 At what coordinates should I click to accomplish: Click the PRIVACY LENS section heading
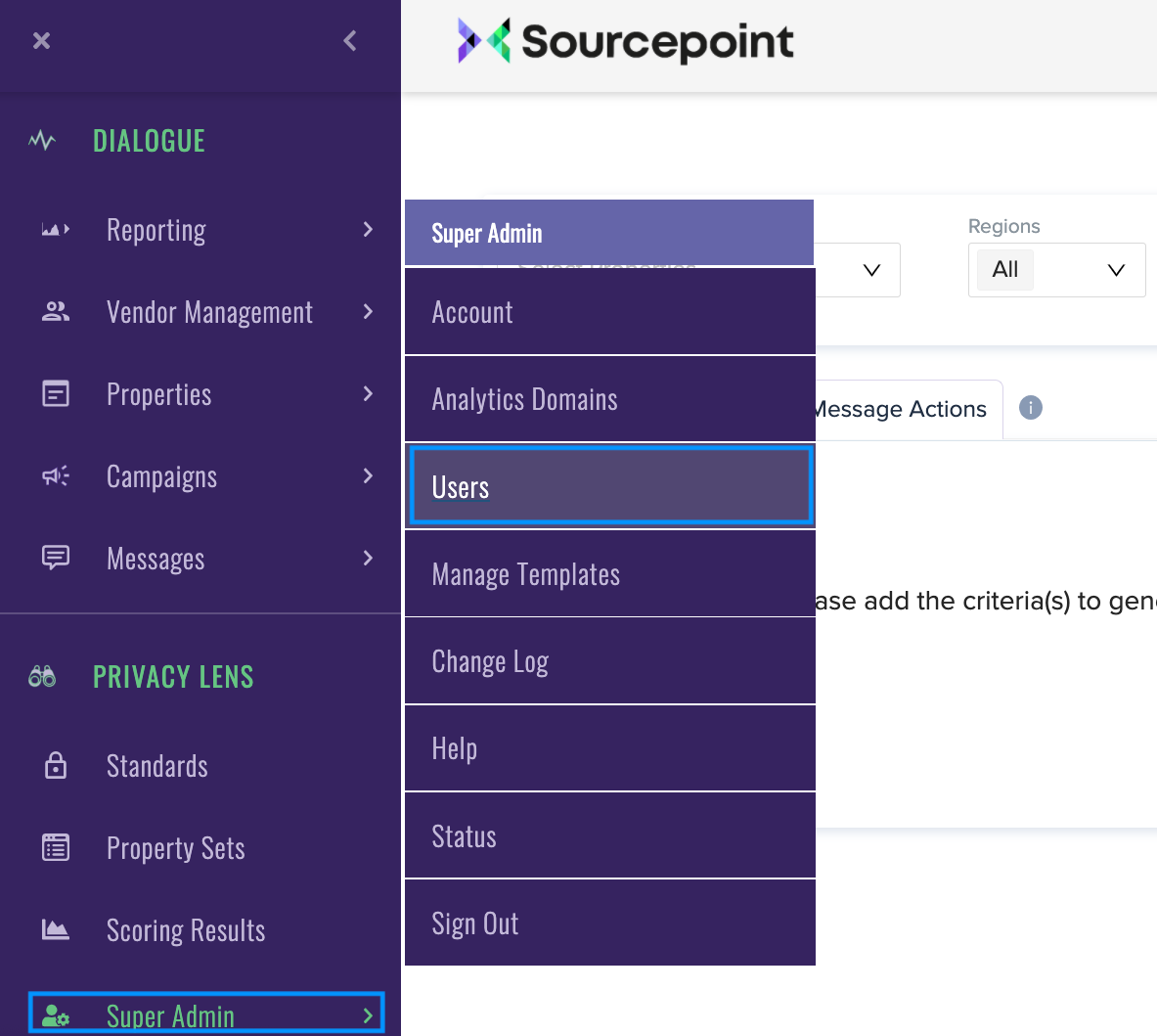click(x=173, y=677)
